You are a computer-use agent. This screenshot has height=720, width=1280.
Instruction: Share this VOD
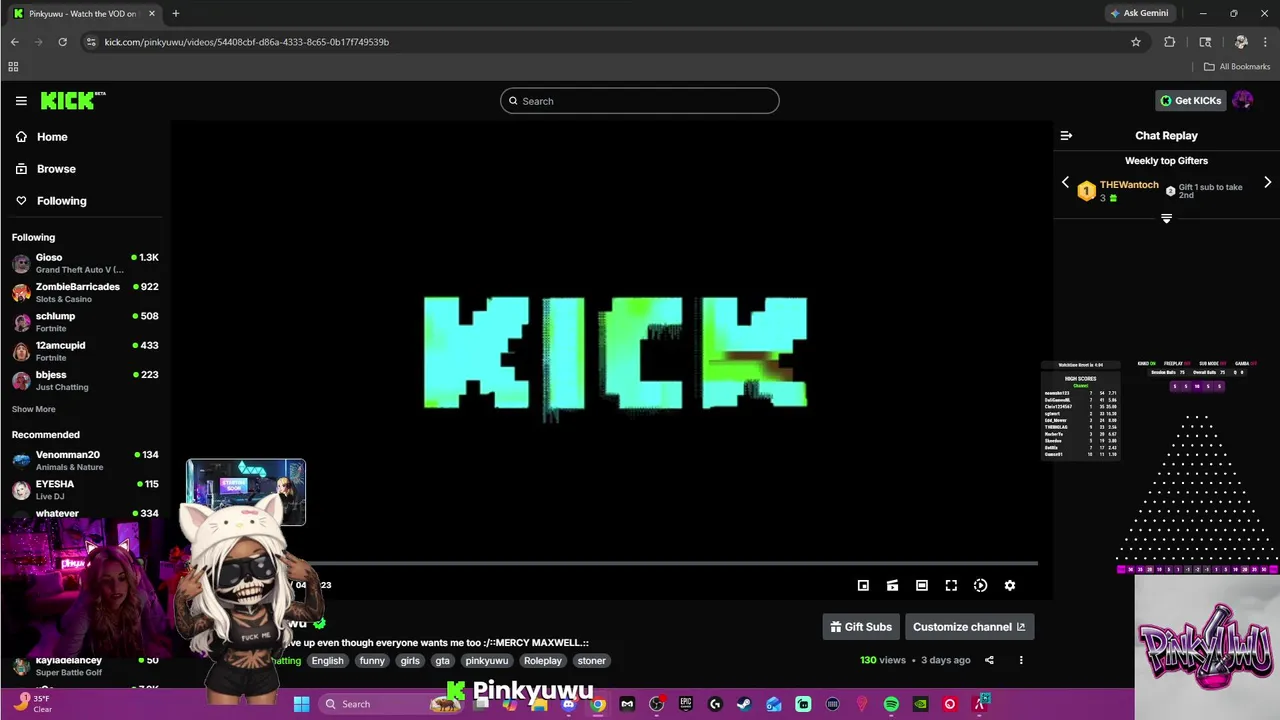coord(989,660)
